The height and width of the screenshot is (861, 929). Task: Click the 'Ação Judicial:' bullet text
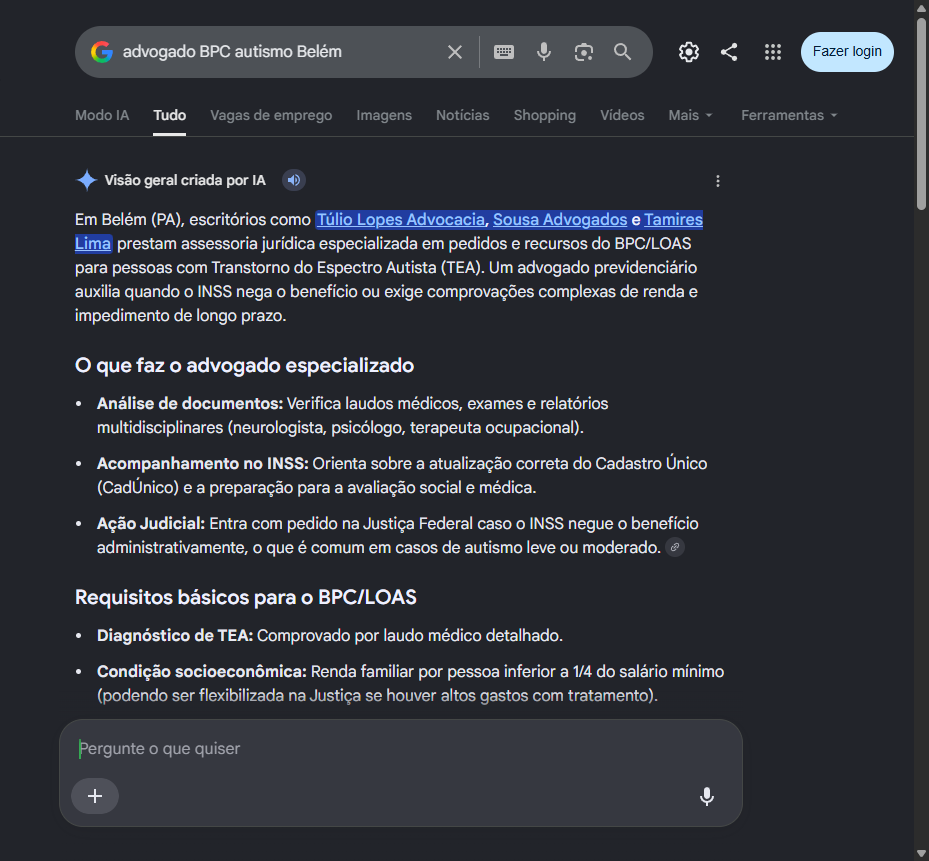pos(151,524)
